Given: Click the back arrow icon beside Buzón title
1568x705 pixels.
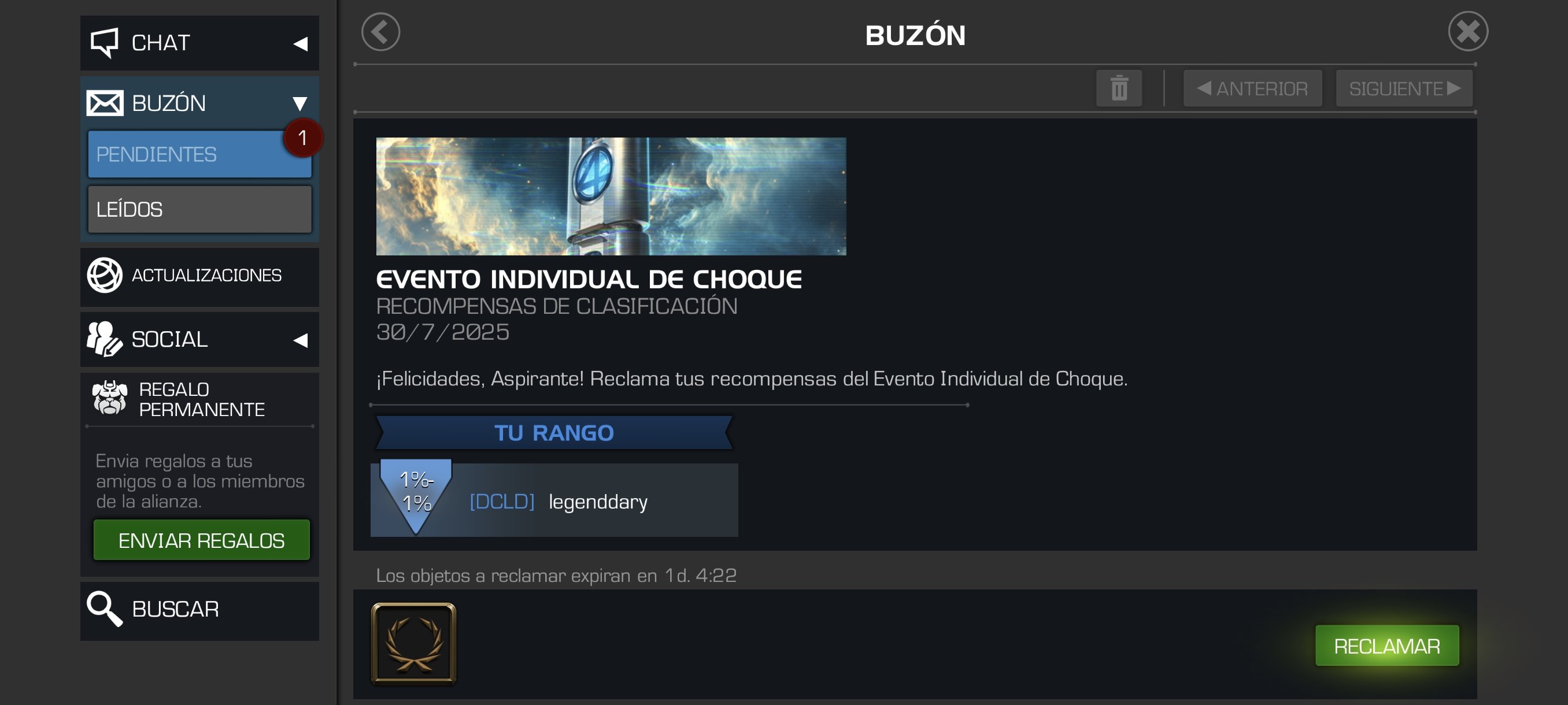Looking at the screenshot, I should click(x=380, y=32).
